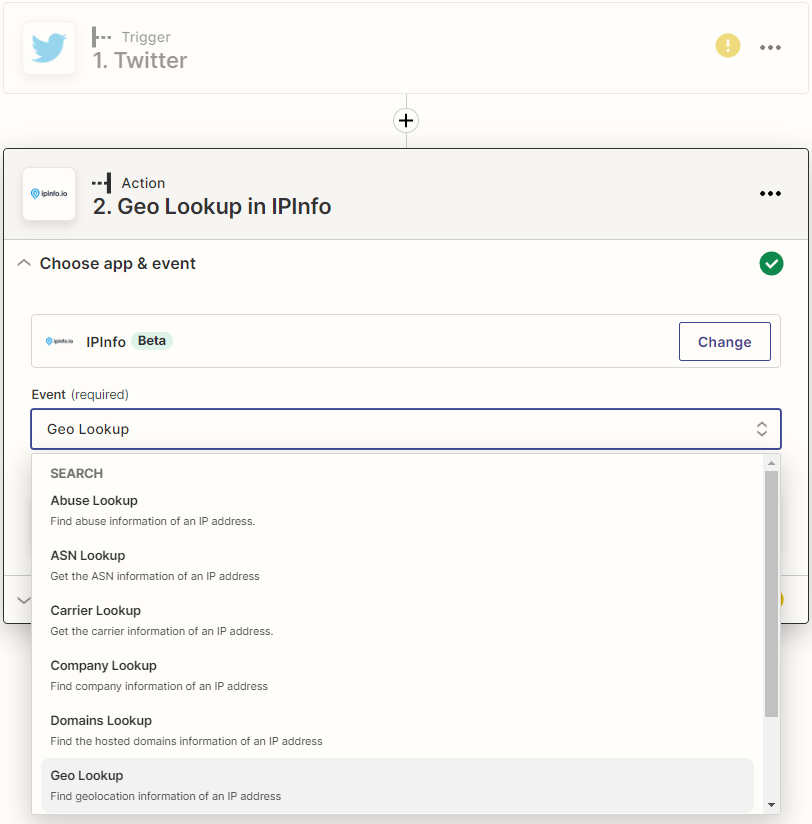Click the green checkmark status icon

[x=771, y=263]
